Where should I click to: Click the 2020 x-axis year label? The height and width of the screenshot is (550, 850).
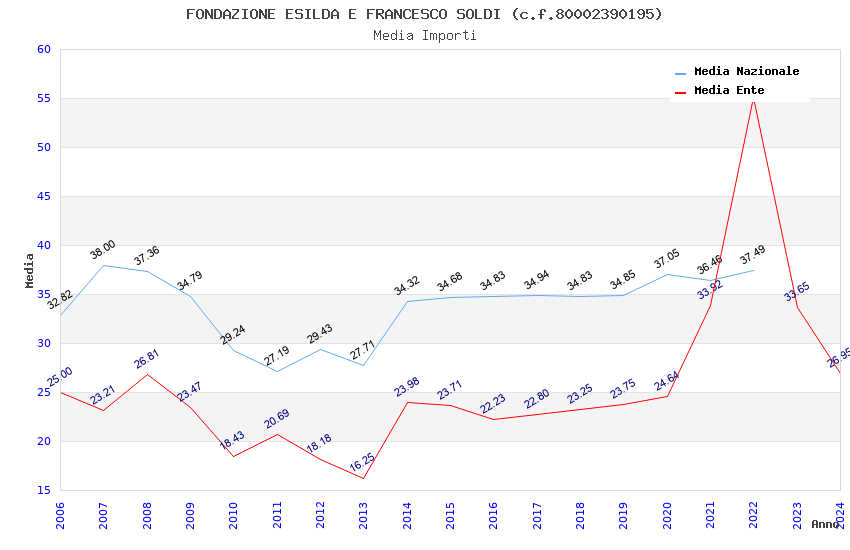[x=667, y=515]
